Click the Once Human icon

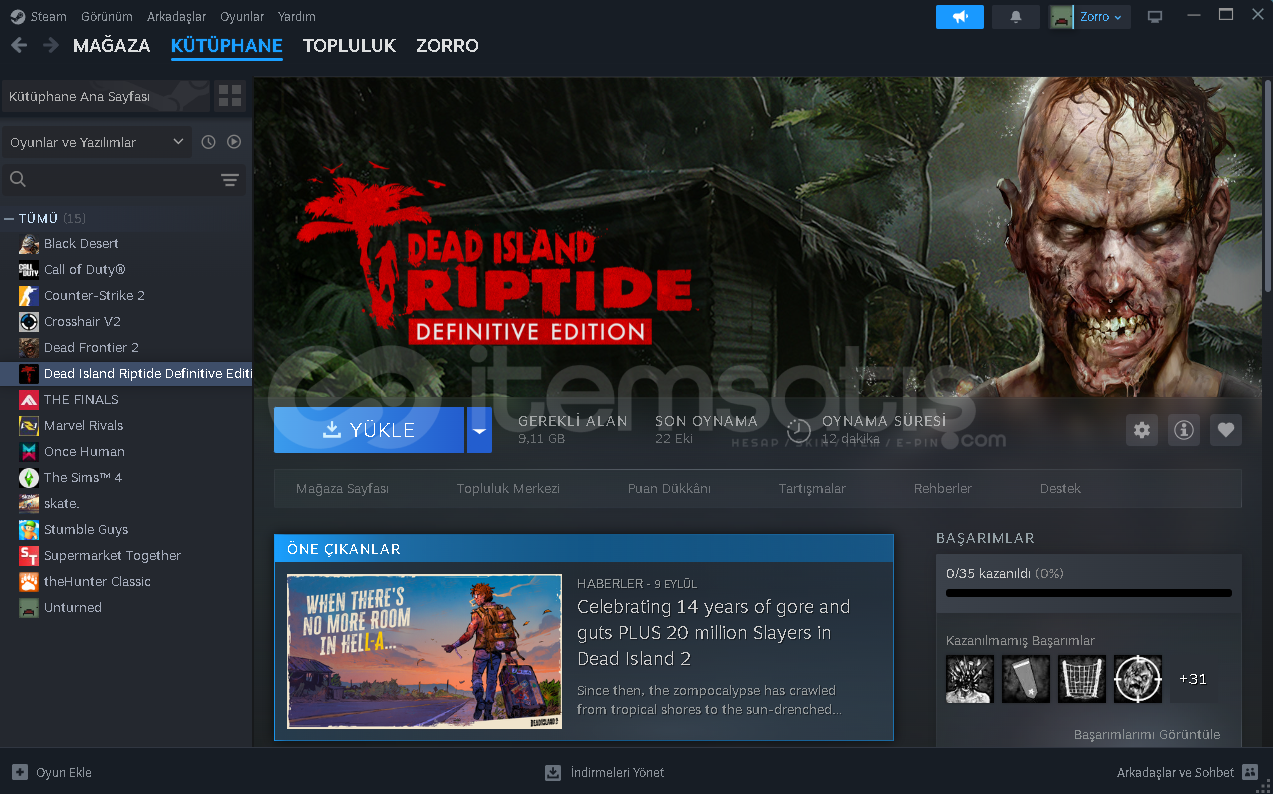pyautogui.click(x=29, y=452)
